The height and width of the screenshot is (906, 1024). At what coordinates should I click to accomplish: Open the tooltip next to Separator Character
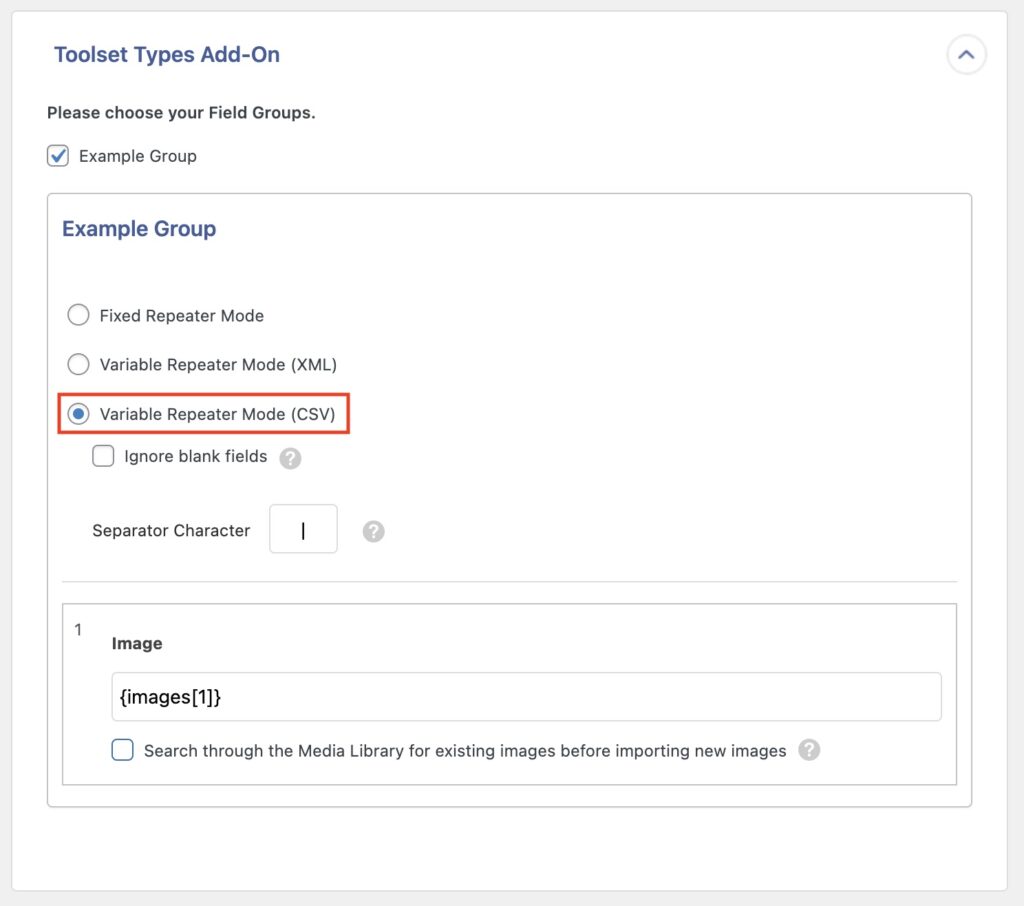click(x=374, y=531)
